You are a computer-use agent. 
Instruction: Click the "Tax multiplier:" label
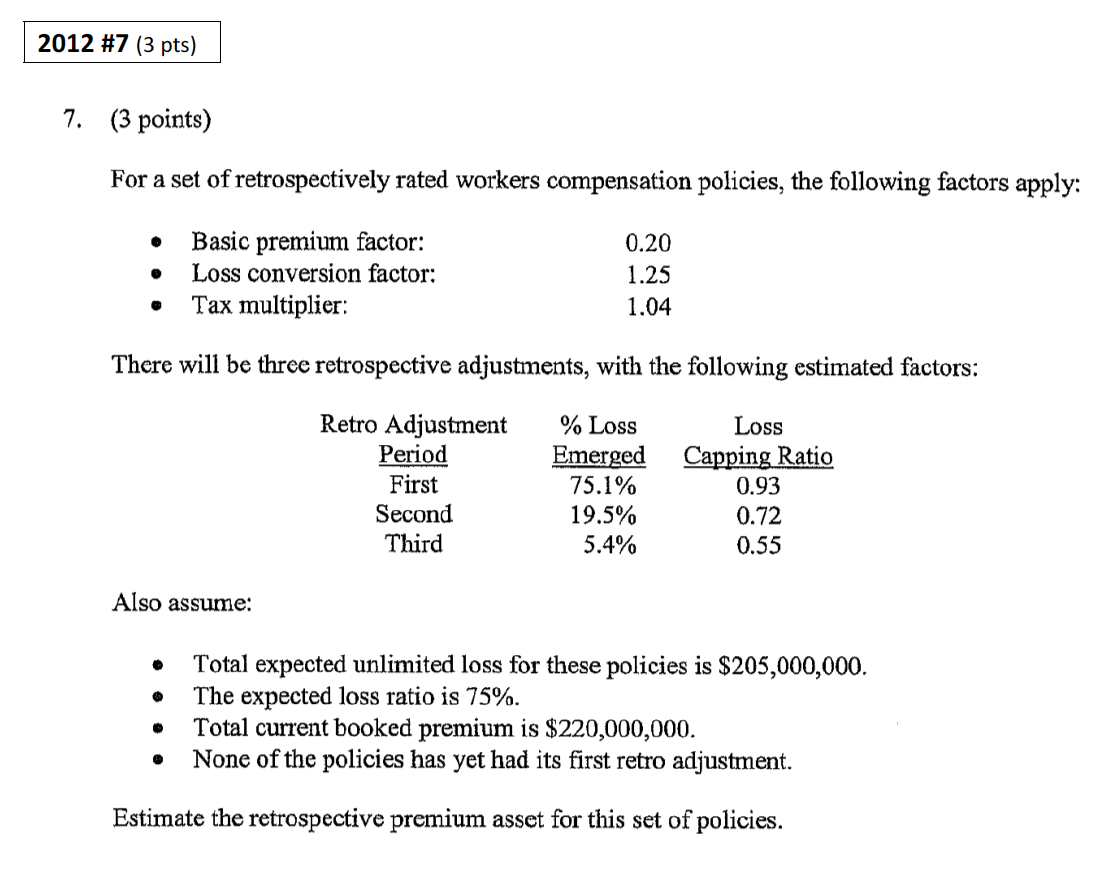tap(270, 305)
